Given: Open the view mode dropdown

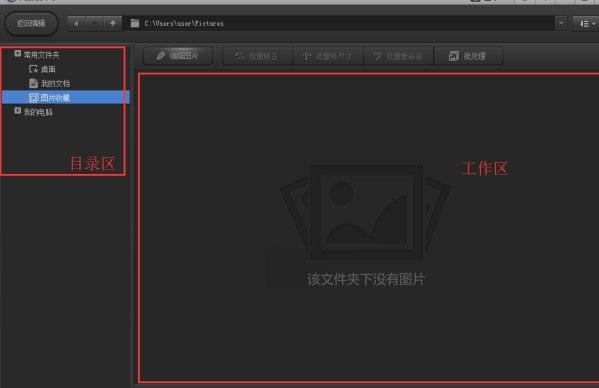Looking at the screenshot, I should (586, 24).
